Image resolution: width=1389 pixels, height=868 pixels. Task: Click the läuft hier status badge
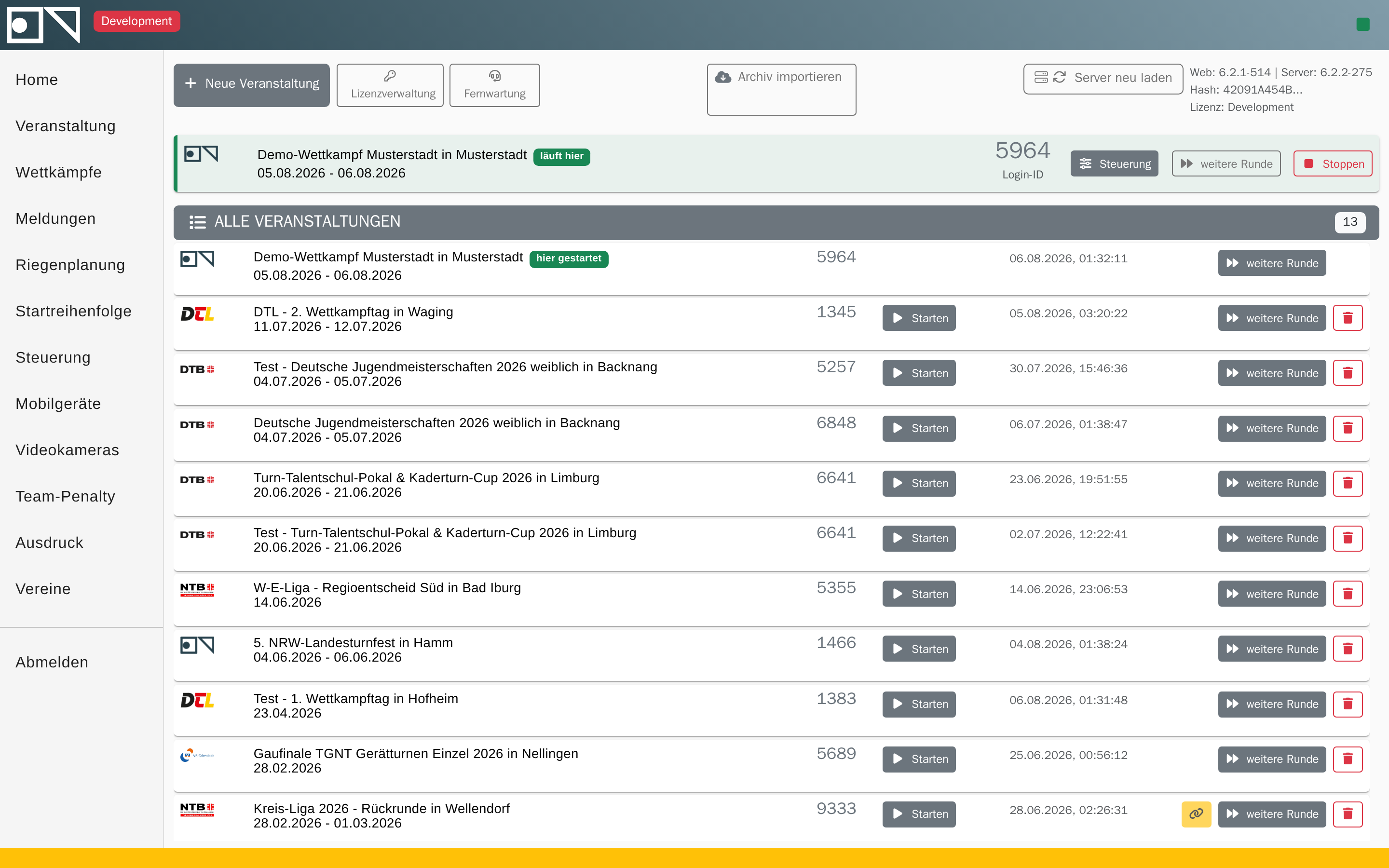tap(561, 156)
